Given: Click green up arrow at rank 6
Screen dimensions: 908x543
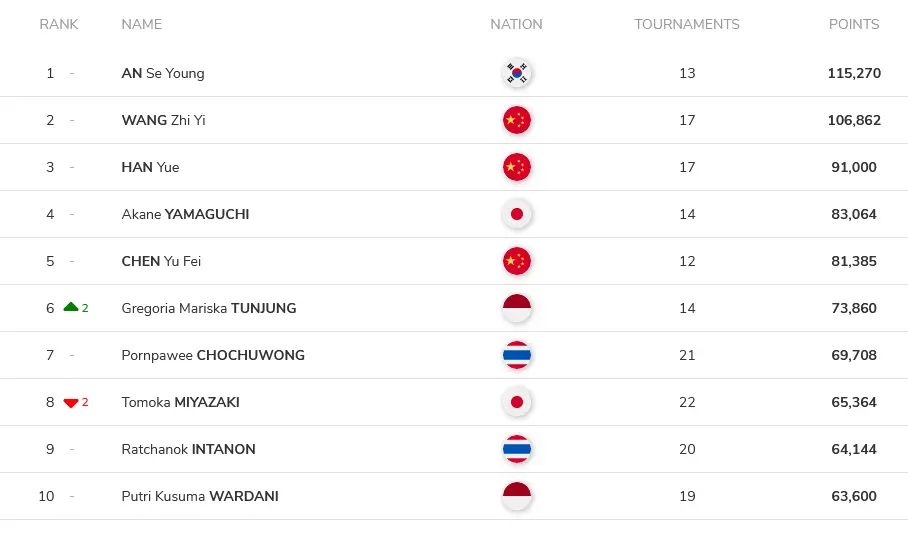Looking at the screenshot, I should point(71,307).
